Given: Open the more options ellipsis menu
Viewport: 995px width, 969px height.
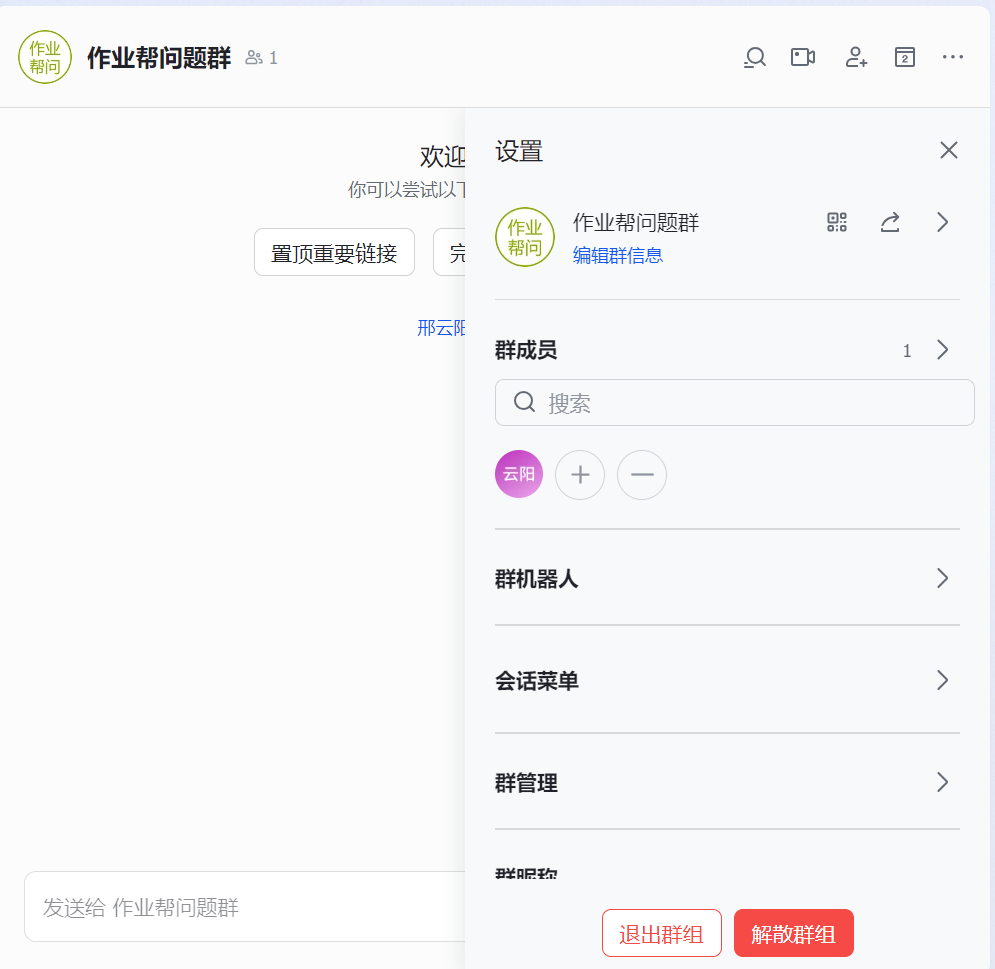Looking at the screenshot, I should (x=953, y=57).
